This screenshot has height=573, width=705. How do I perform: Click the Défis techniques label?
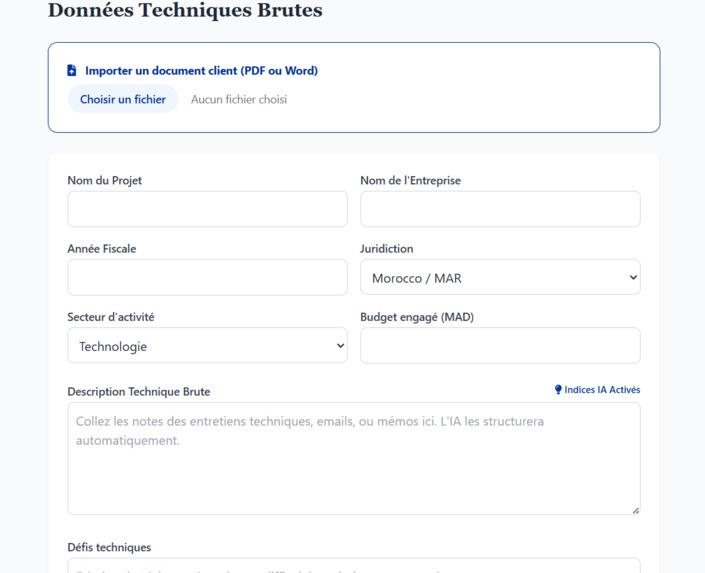click(x=109, y=547)
